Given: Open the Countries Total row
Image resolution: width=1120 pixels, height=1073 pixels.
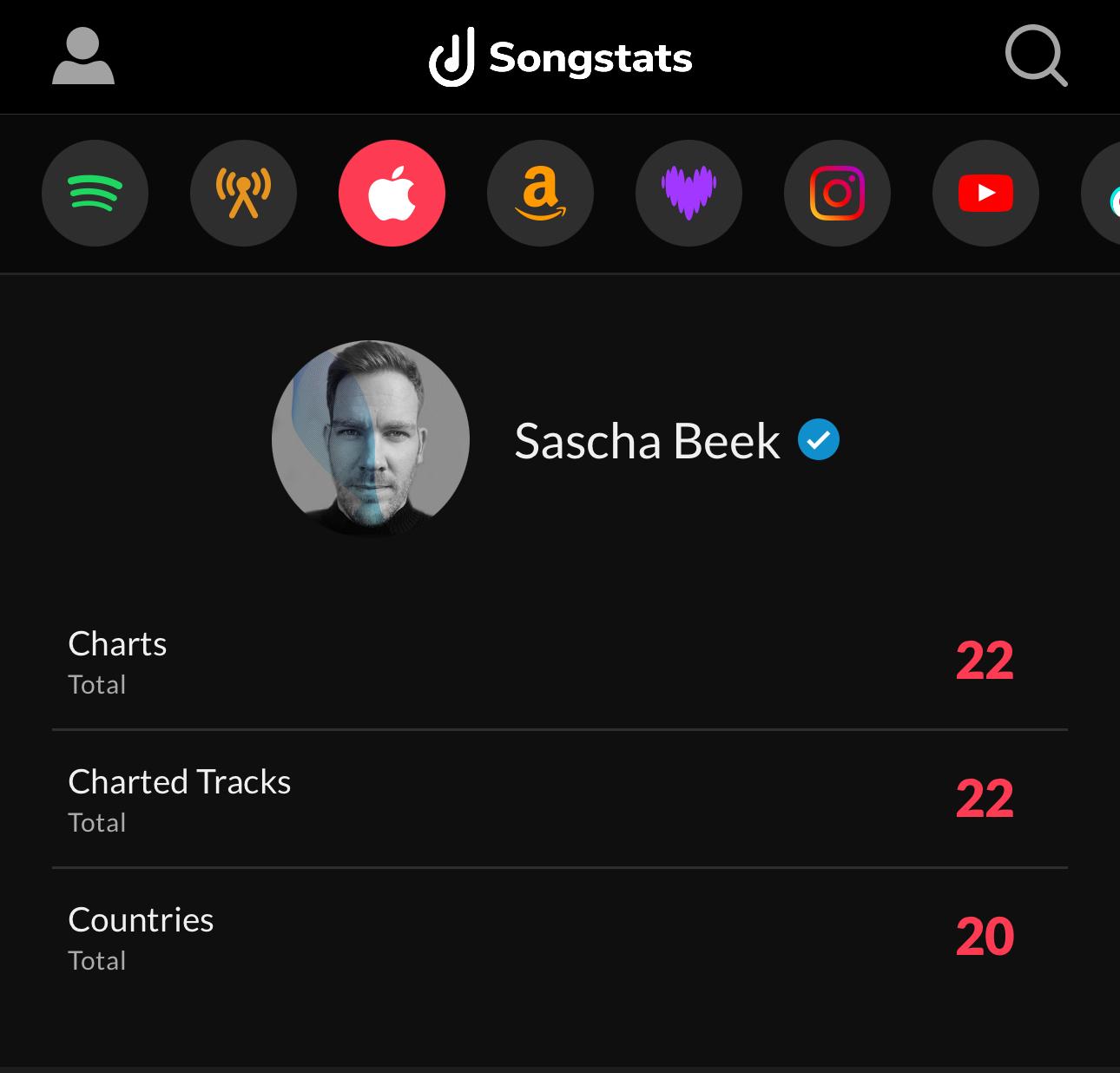Looking at the screenshot, I should (560, 938).
